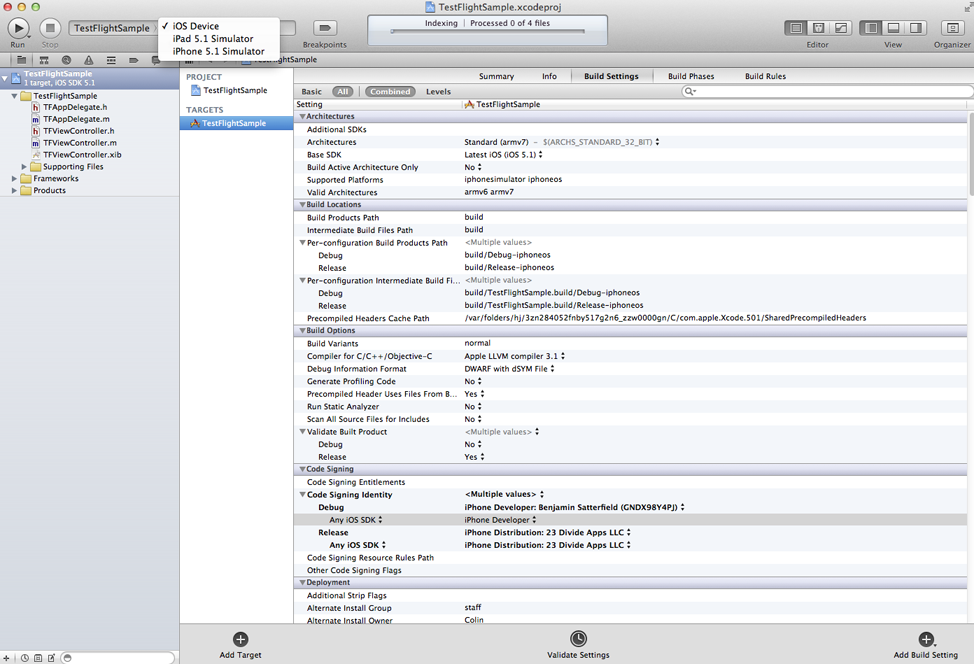Open the Symbol navigator icon
The height and width of the screenshot is (664, 974).
(43, 60)
